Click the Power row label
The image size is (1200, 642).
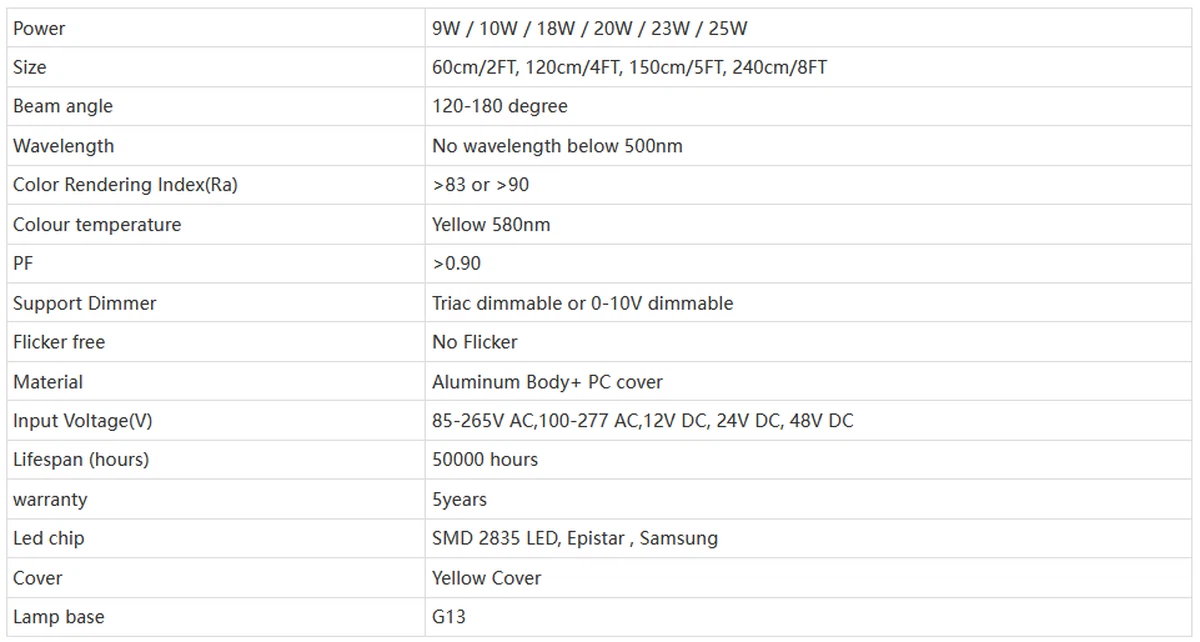(x=39, y=28)
